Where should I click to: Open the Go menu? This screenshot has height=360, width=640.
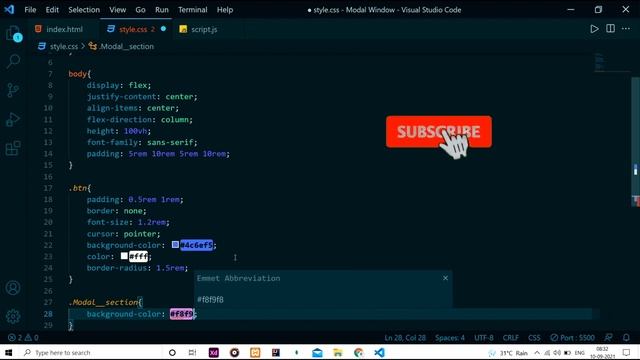click(140, 9)
